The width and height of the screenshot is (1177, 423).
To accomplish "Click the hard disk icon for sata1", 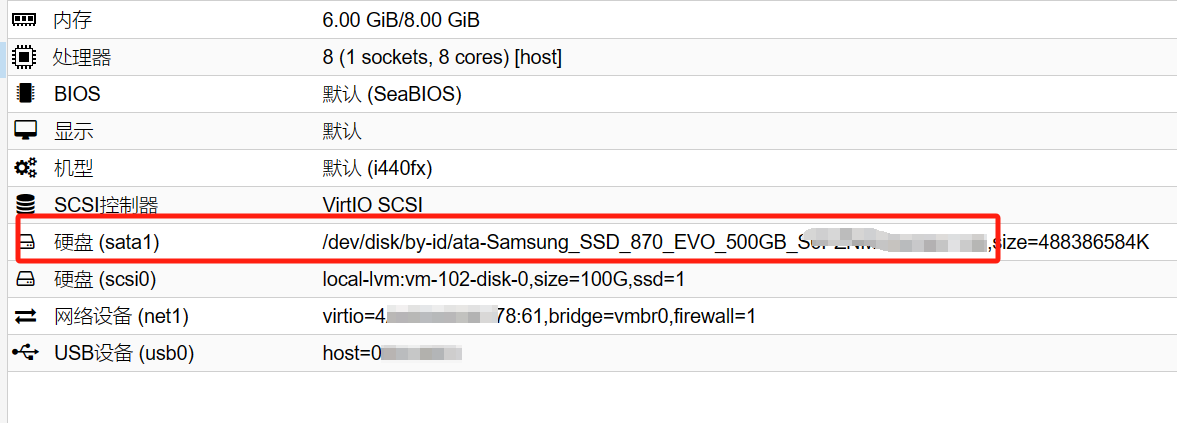I will (x=25, y=242).
